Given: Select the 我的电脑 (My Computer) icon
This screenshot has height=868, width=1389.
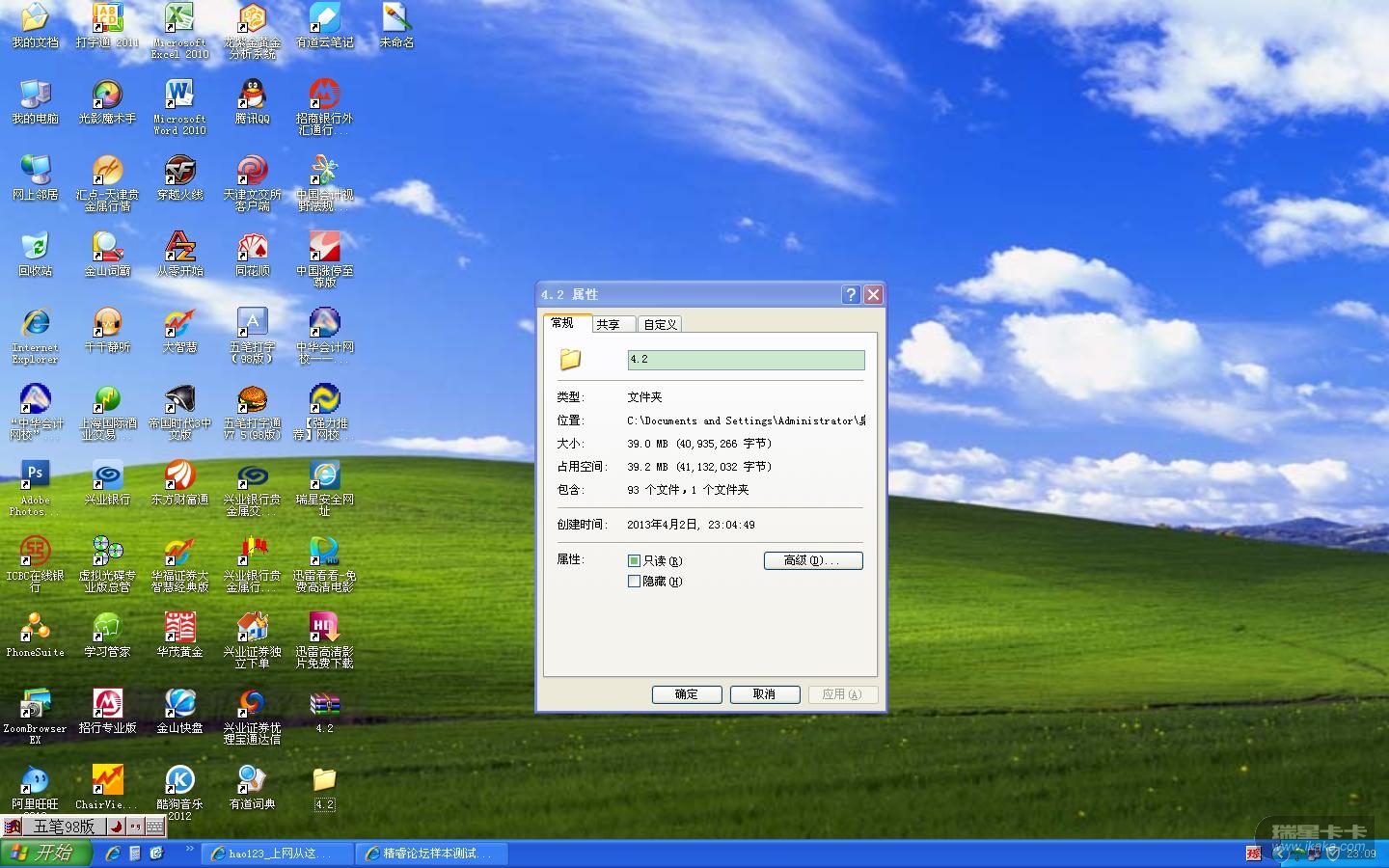Looking at the screenshot, I should [x=35, y=95].
